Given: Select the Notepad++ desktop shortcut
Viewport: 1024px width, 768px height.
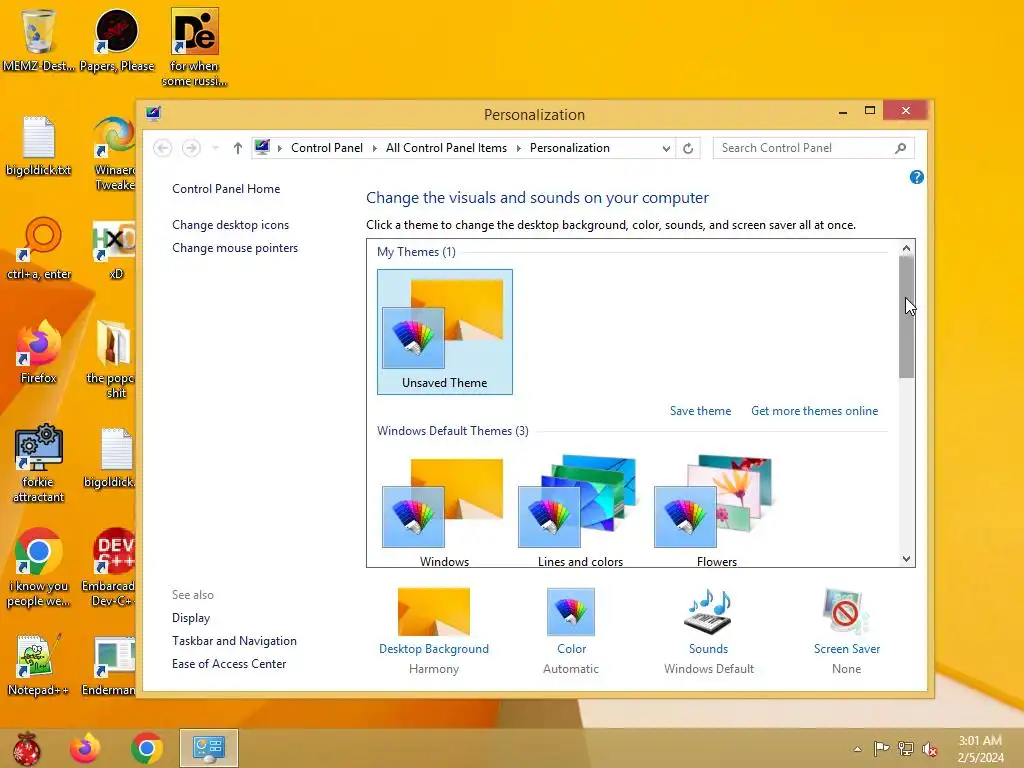Looking at the screenshot, I should (x=39, y=665).
